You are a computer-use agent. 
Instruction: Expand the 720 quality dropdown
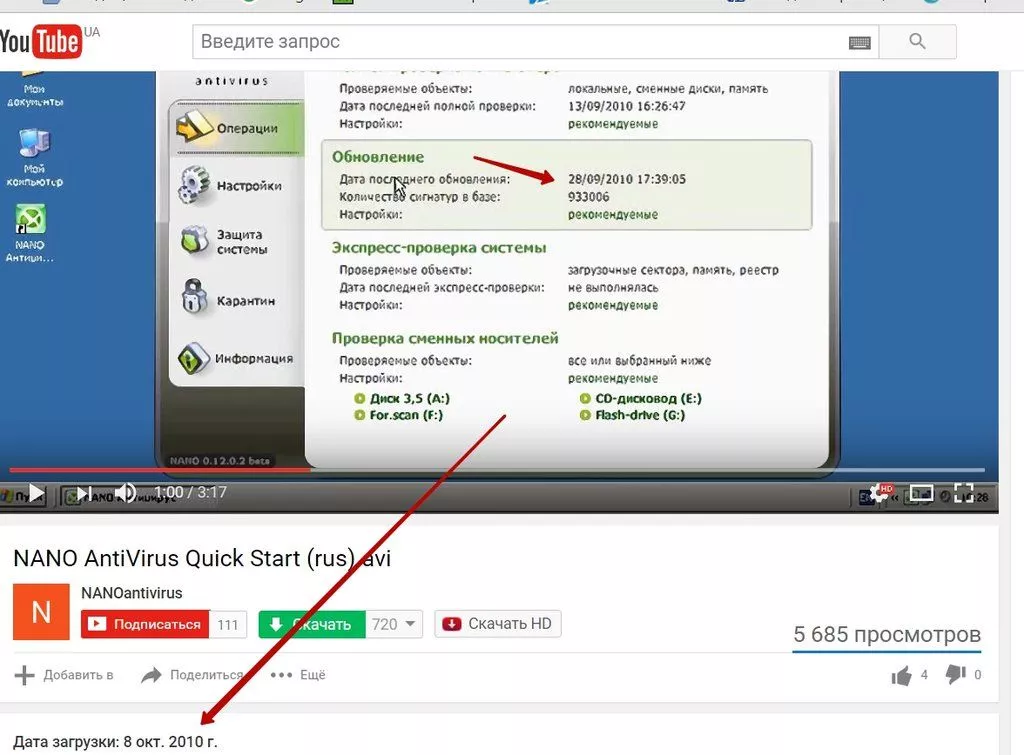point(396,624)
